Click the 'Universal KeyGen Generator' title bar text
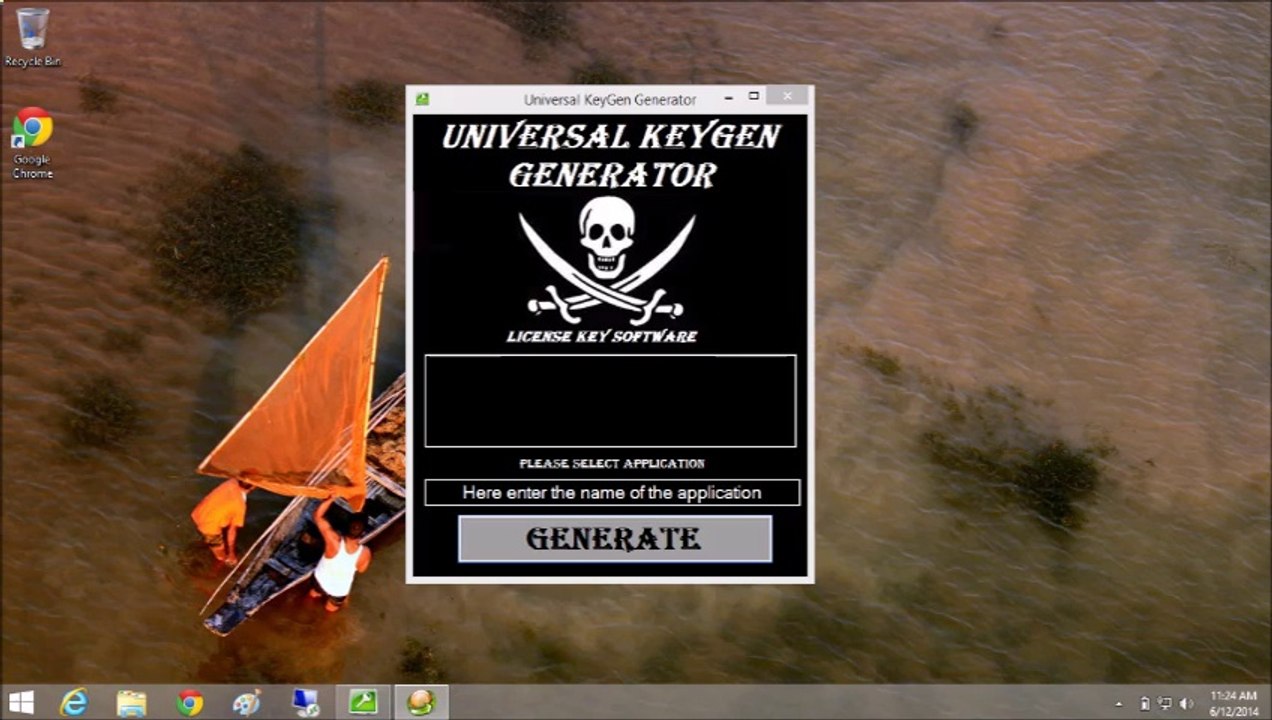The height and width of the screenshot is (720, 1272). click(x=610, y=100)
